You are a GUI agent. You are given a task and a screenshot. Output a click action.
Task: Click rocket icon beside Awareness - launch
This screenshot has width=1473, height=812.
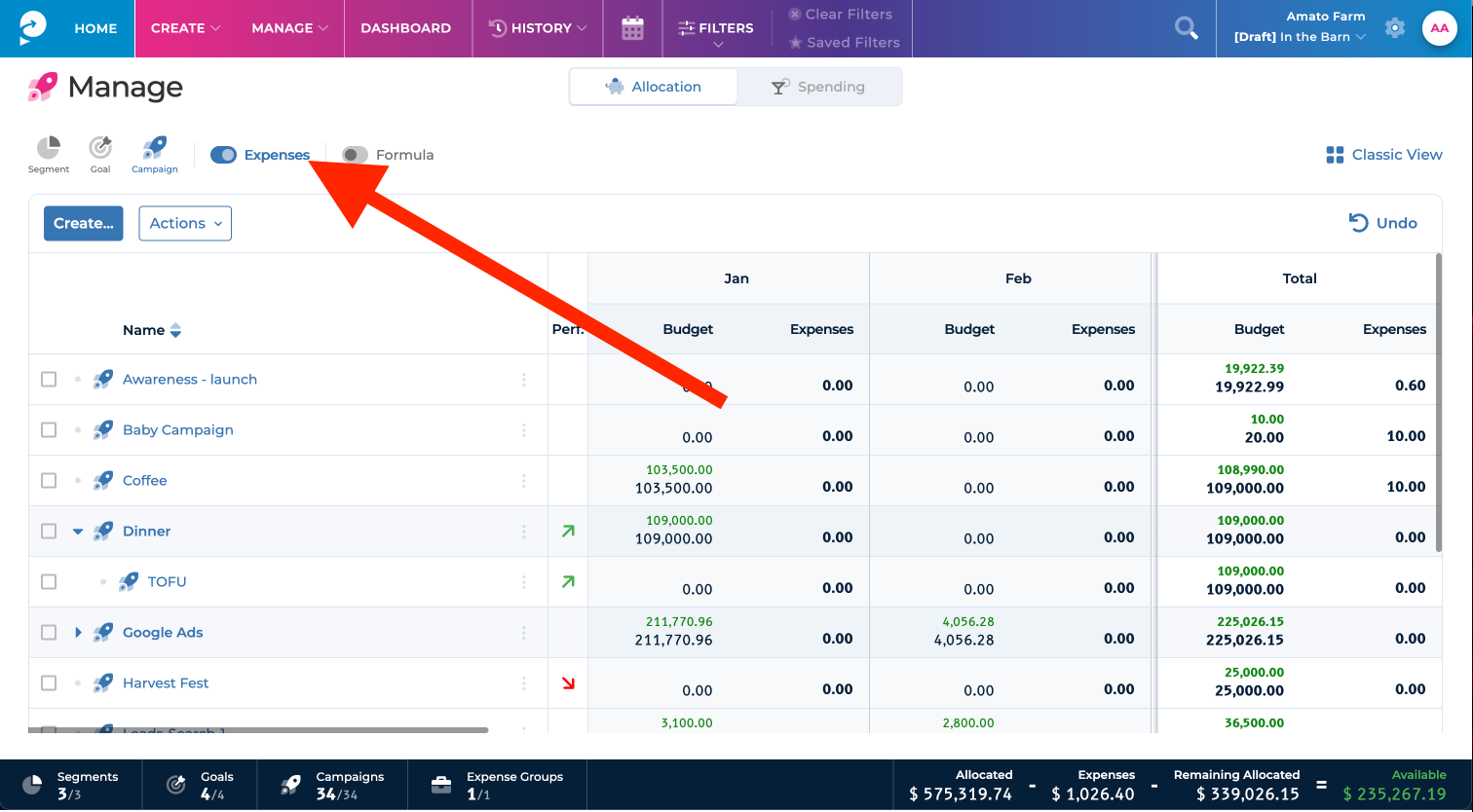tap(103, 379)
